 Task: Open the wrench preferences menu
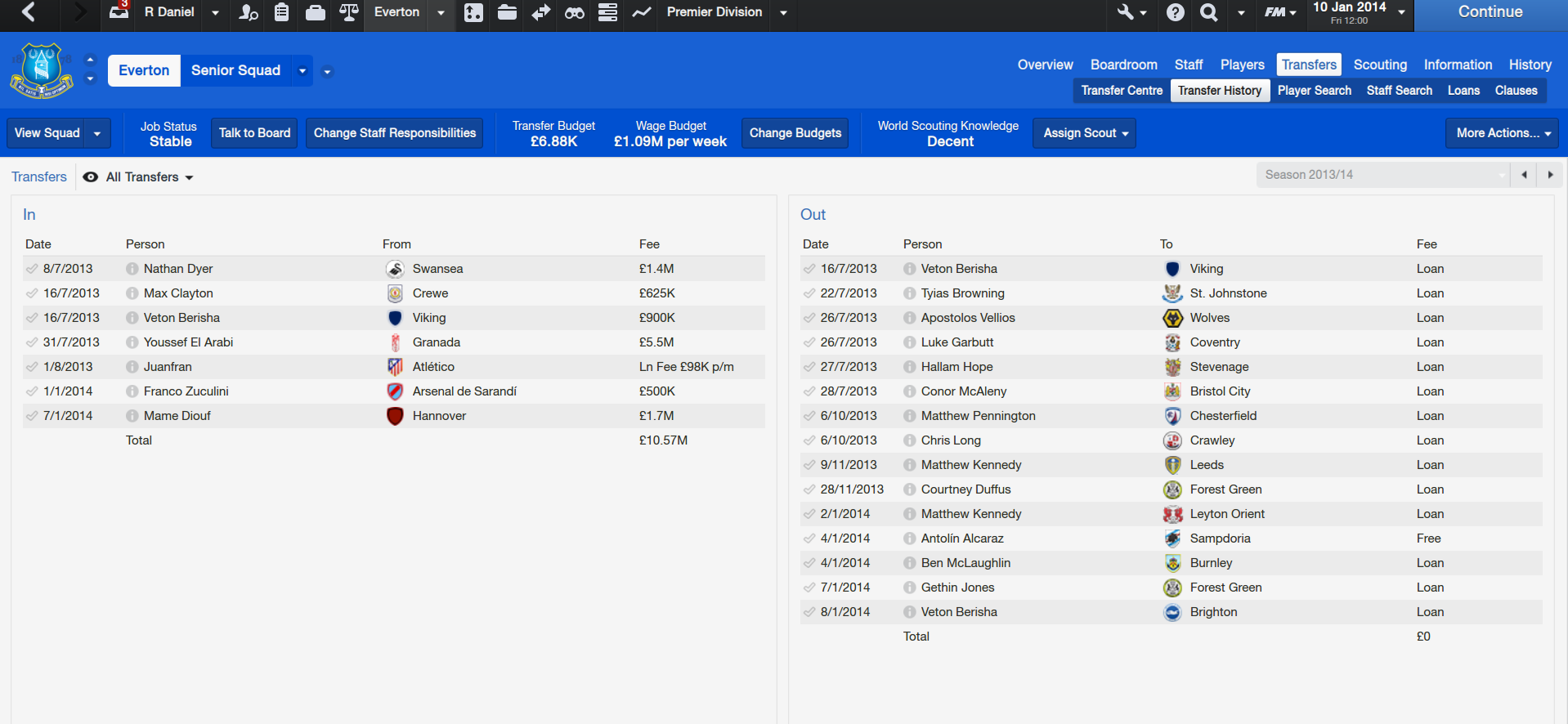pyautogui.click(x=1131, y=12)
